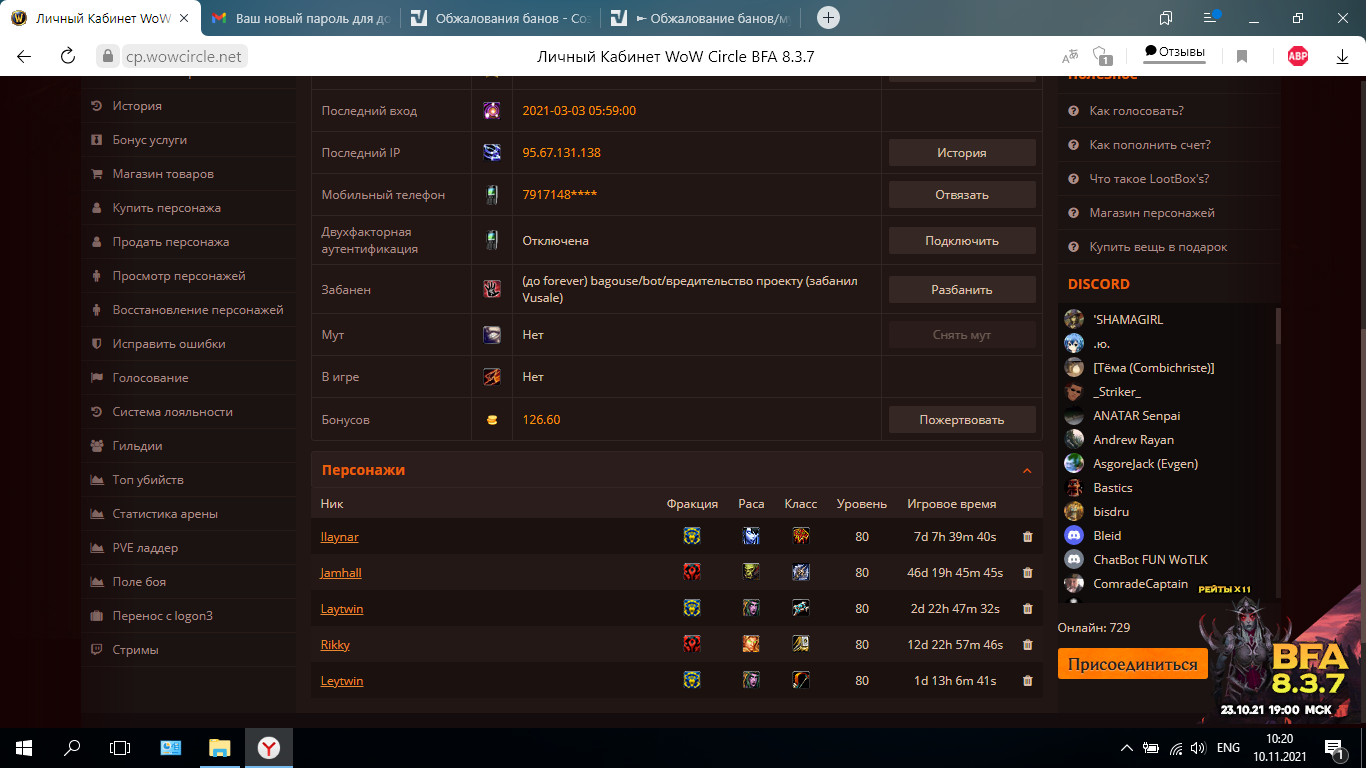
Task: Open the Jamhall character link
Action: [341, 573]
